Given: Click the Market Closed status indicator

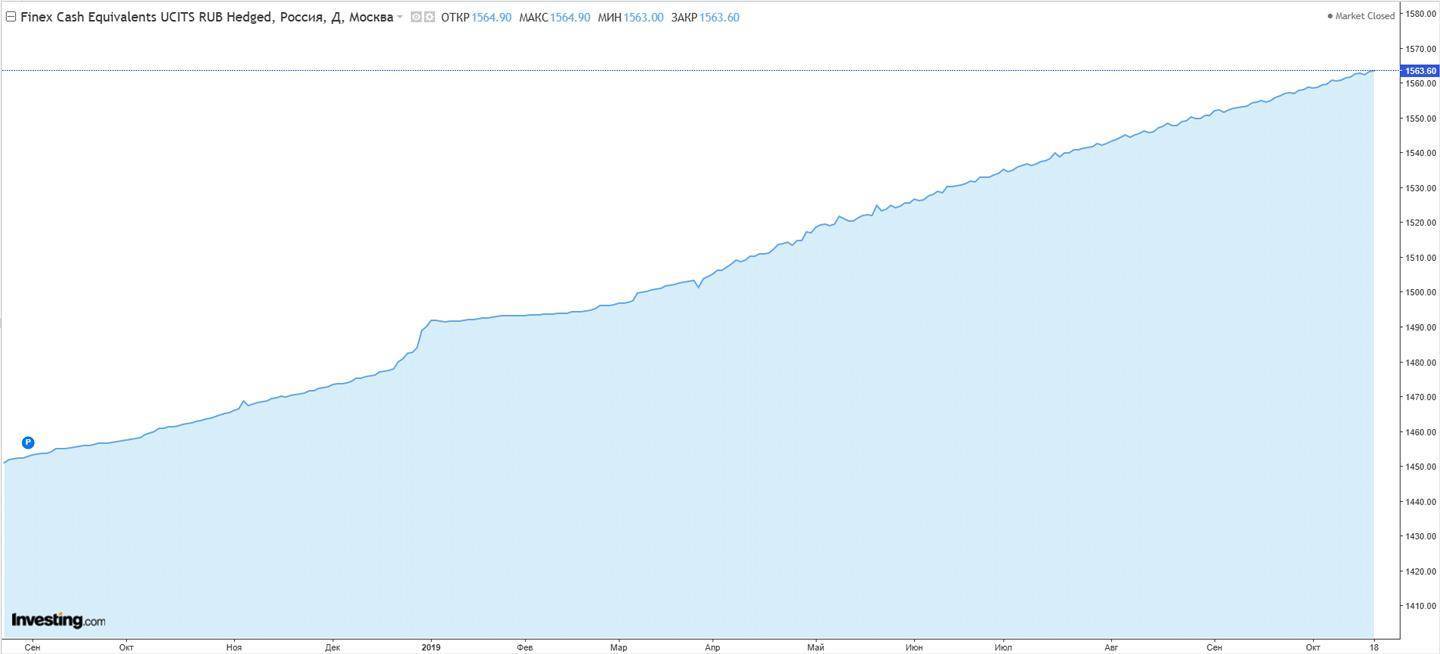Looking at the screenshot, I should [x=1361, y=16].
